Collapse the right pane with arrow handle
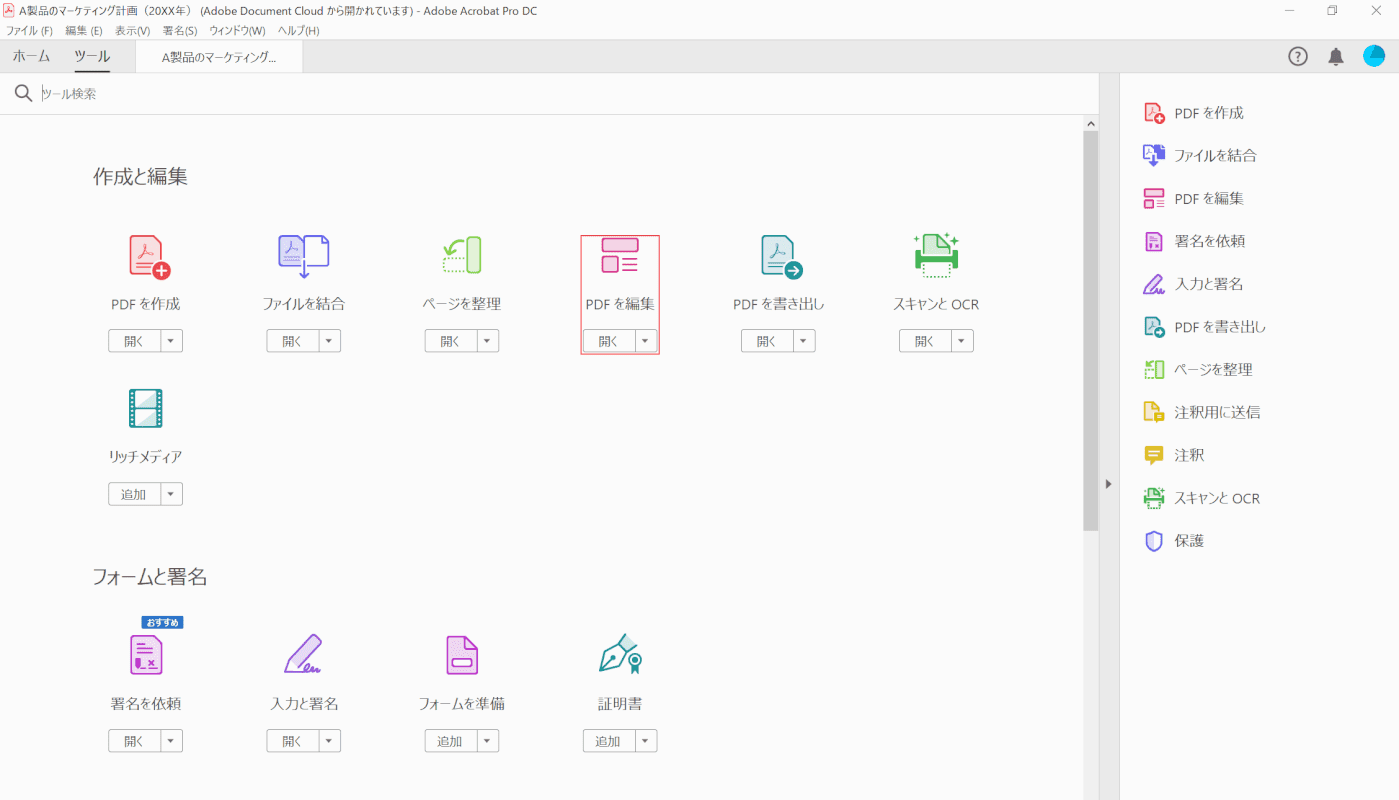The width and height of the screenshot is (1399, 800). (1108, 484)
